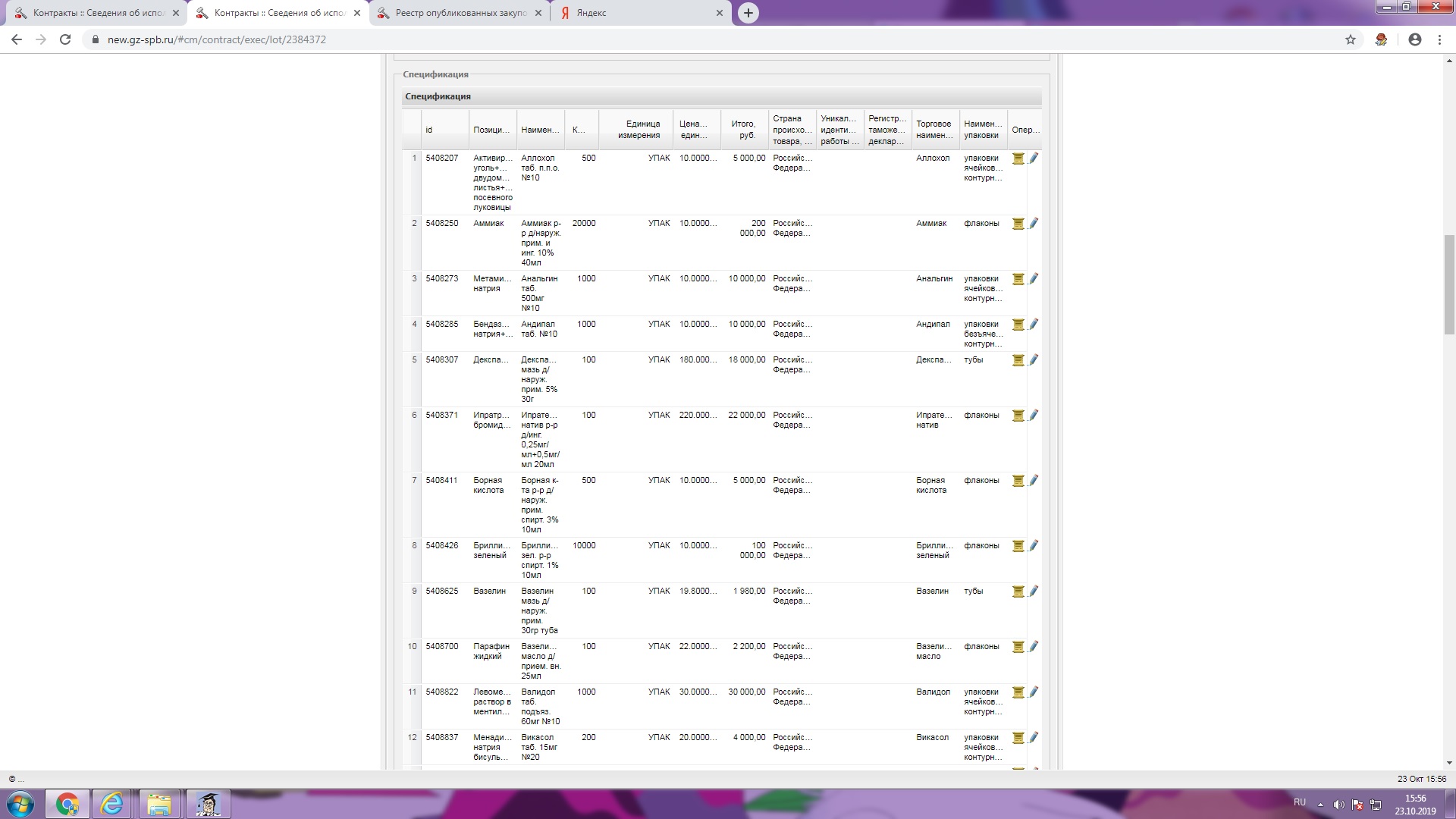1456x819 pixels.
Task: Open Internet Explorer from the taskbar
Action: (x=112, y=804)
